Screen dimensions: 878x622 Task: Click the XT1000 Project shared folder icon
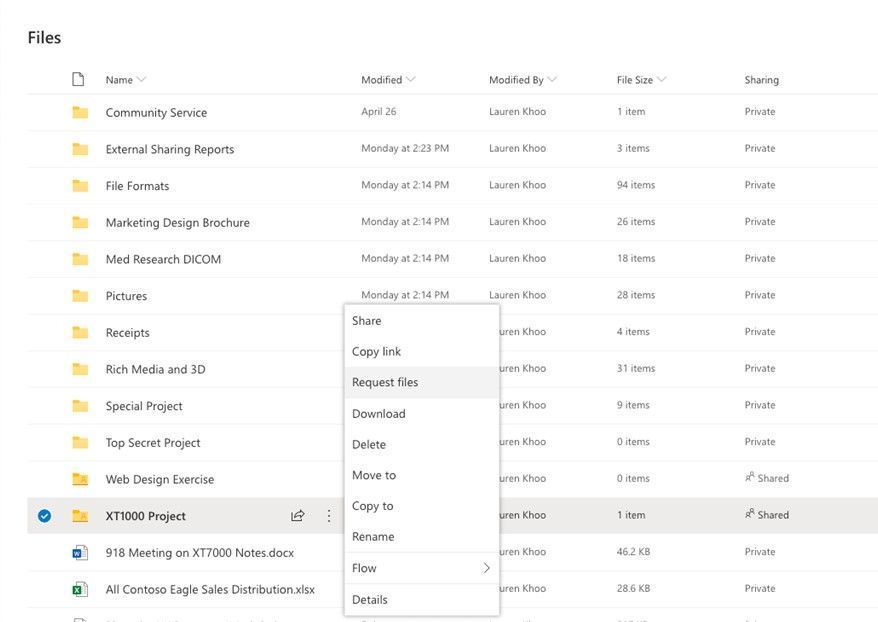pos(80,516)
